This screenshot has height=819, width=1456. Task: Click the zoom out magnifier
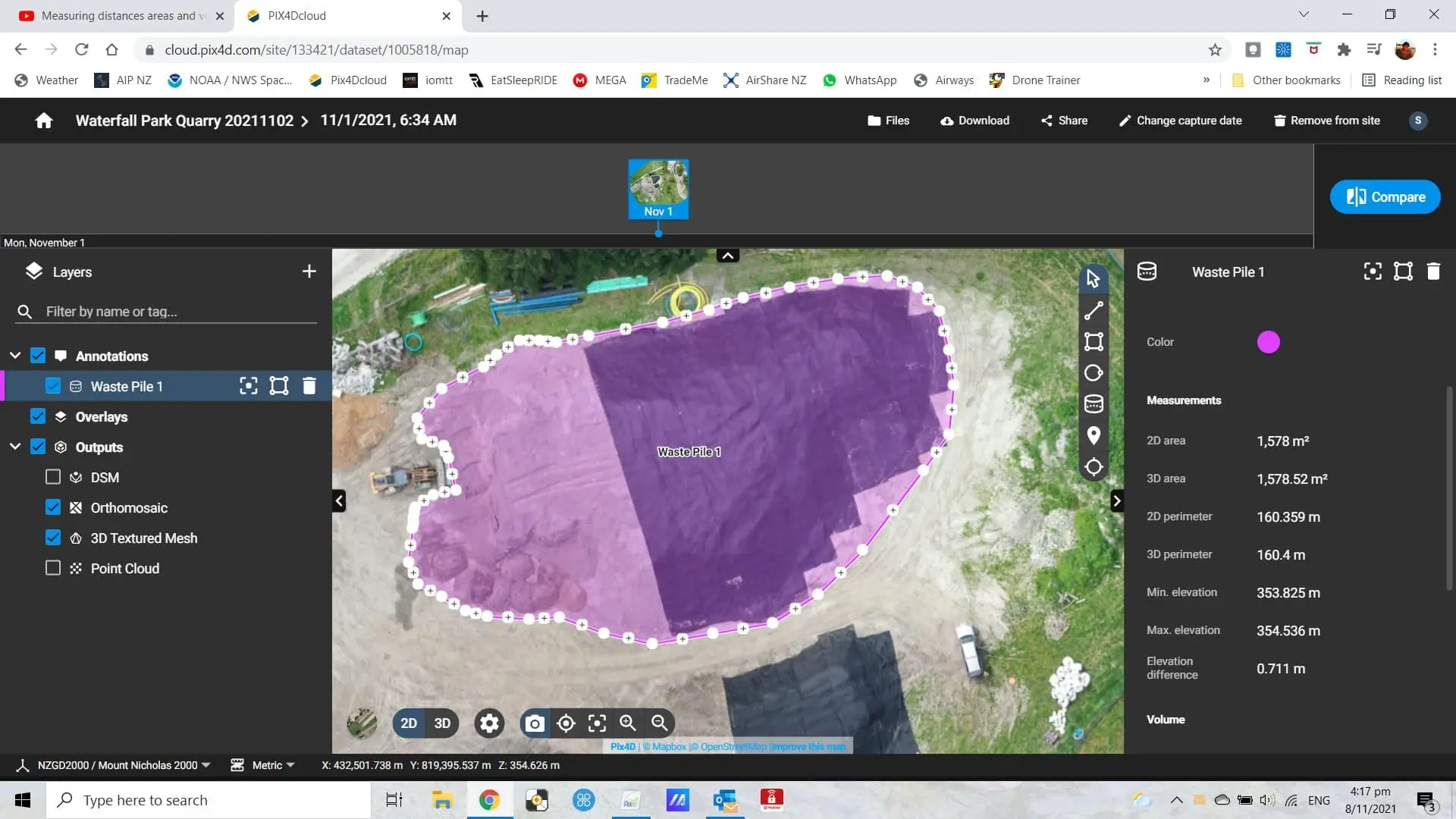pos(660,723)
